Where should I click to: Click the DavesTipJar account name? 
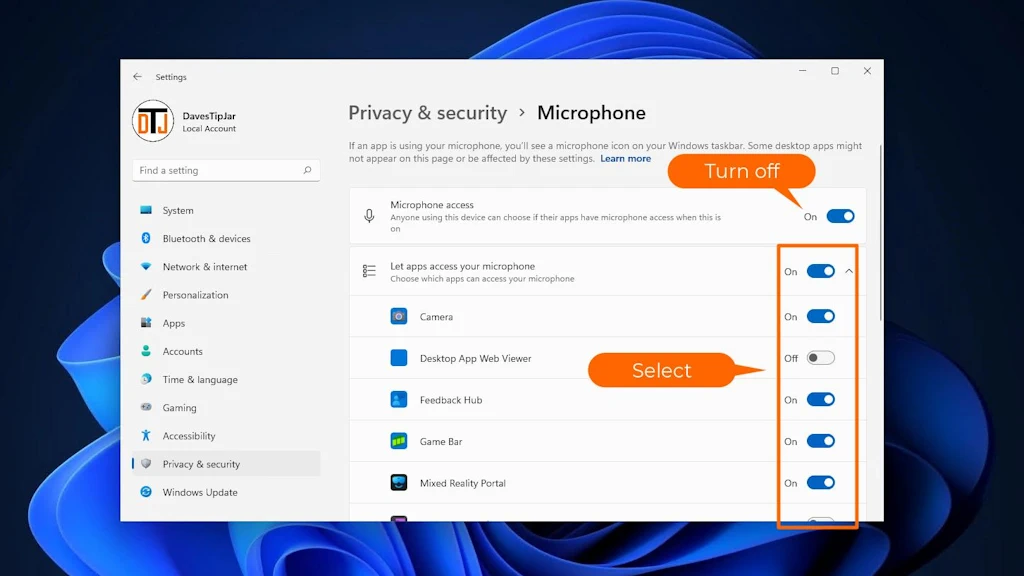click(209, 116)
